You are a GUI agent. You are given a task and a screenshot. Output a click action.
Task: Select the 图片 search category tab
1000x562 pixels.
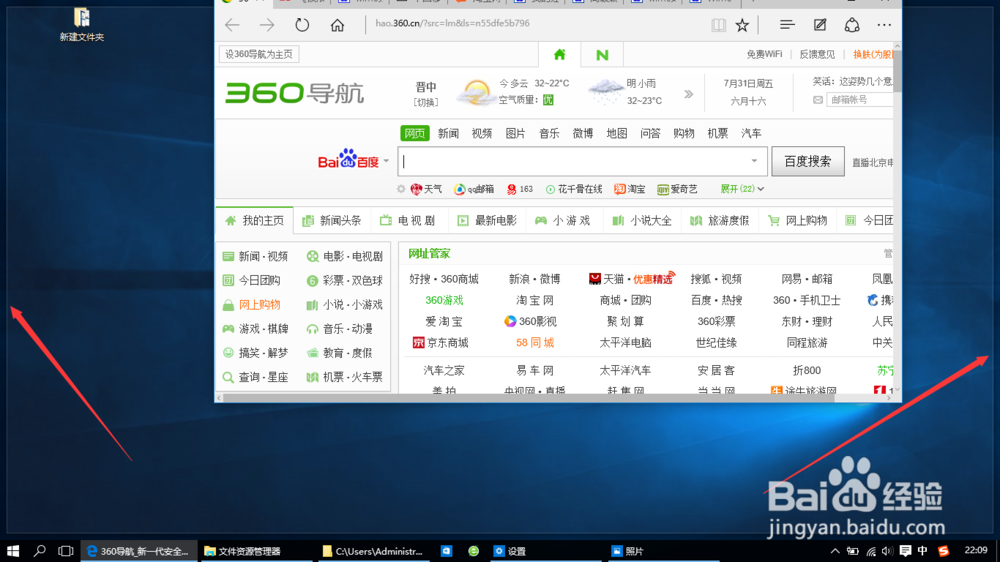coord(515,133)
